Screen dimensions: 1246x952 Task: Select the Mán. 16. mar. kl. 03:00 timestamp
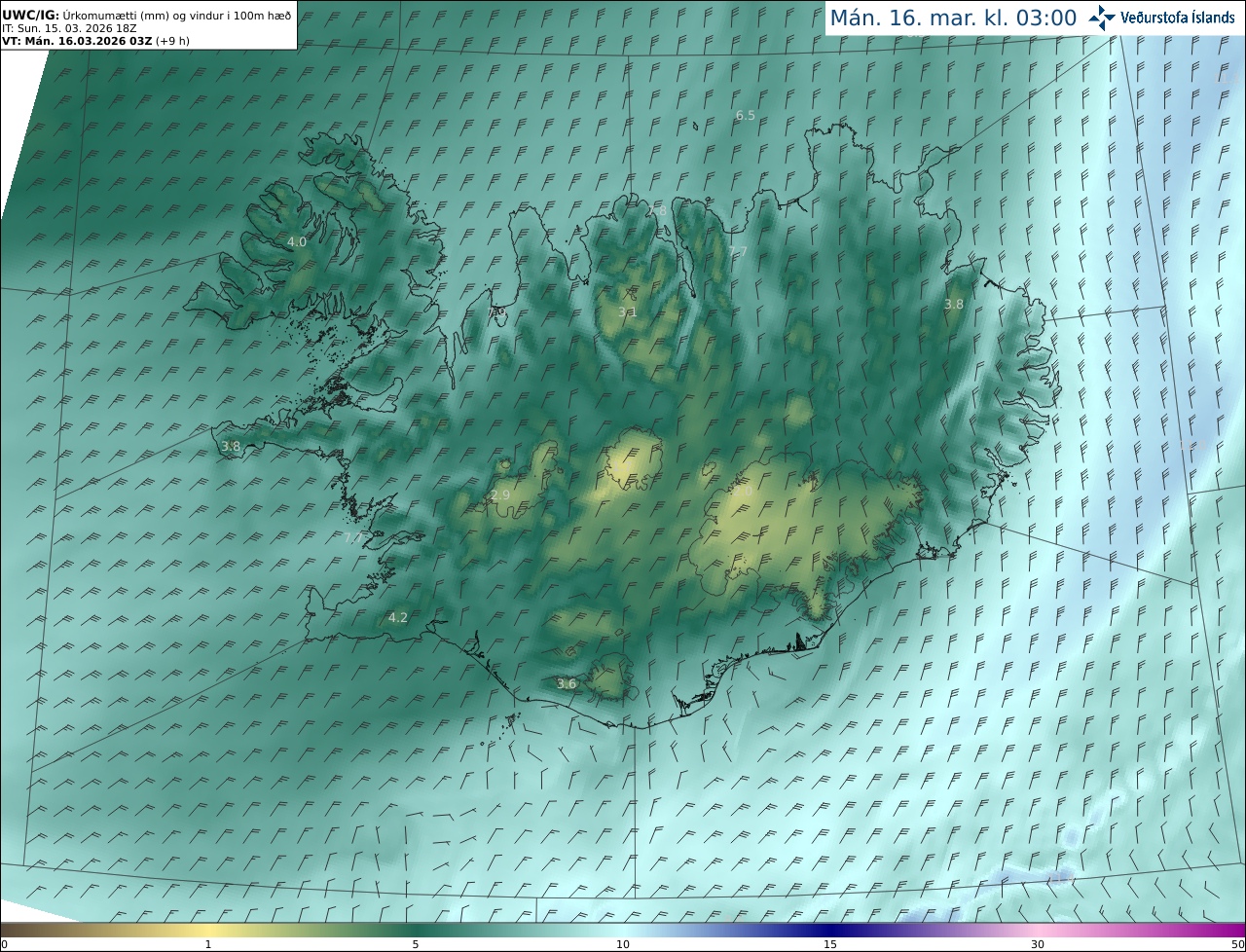pos(953,18)
